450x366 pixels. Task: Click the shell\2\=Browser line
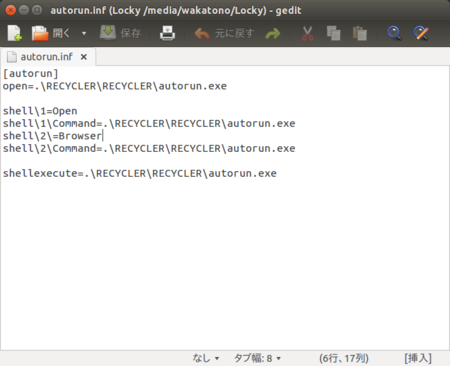52,136
